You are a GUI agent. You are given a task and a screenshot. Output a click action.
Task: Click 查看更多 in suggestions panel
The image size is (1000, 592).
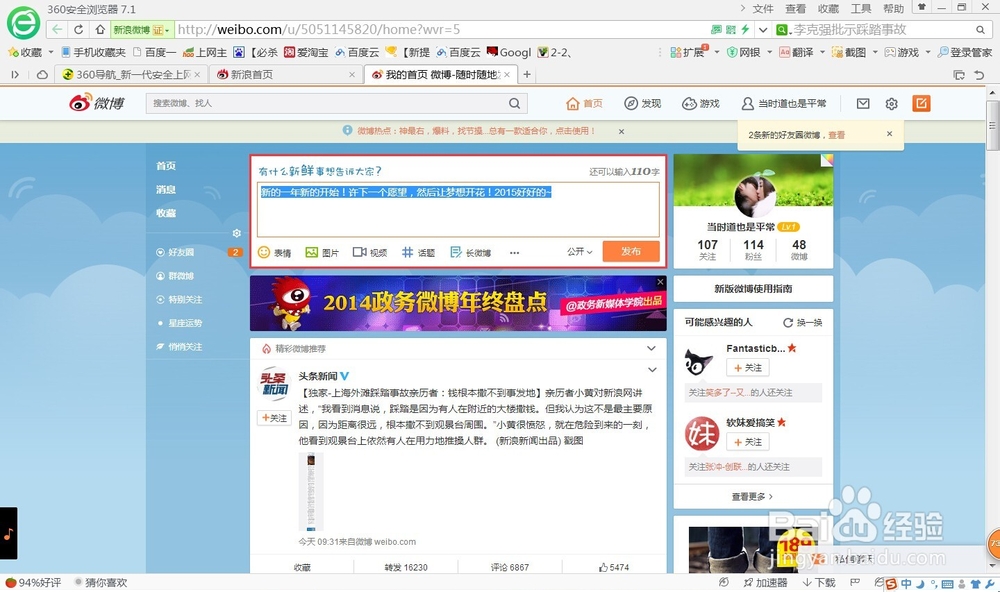[753, 496]
